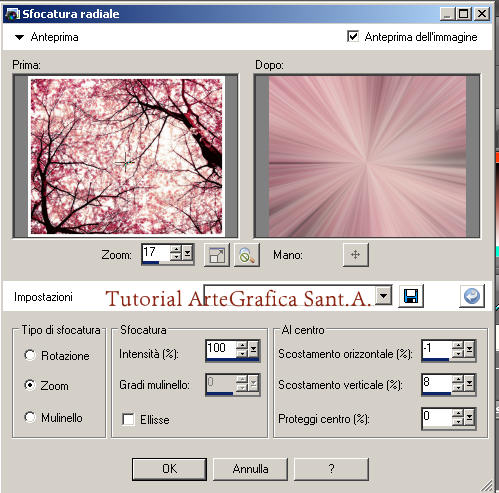
Task: Collapse the Anteprima section triangle
Action: (19, 37)
